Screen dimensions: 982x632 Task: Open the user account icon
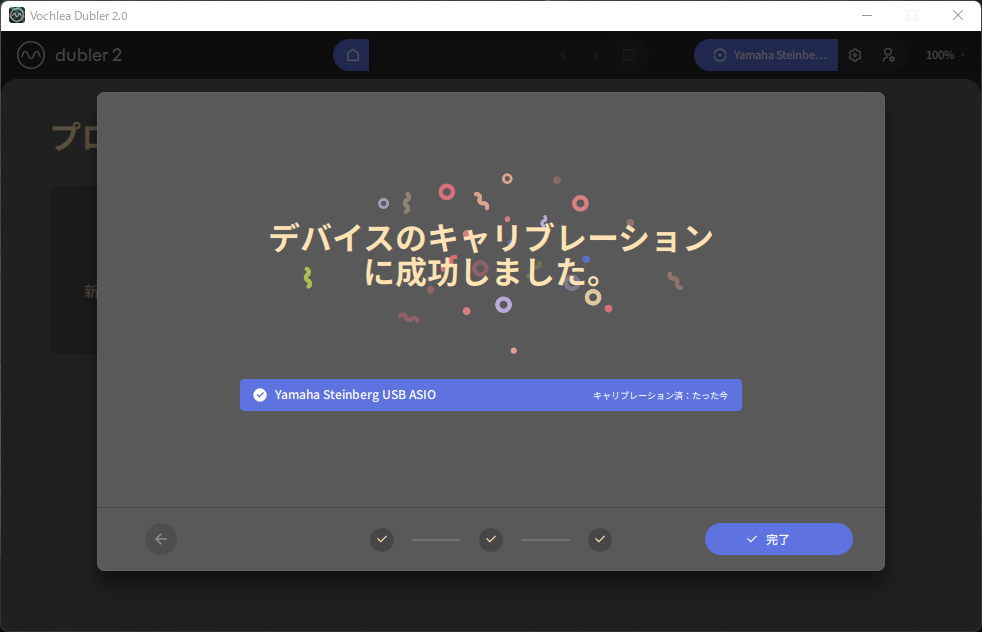[x=888, y=55]
